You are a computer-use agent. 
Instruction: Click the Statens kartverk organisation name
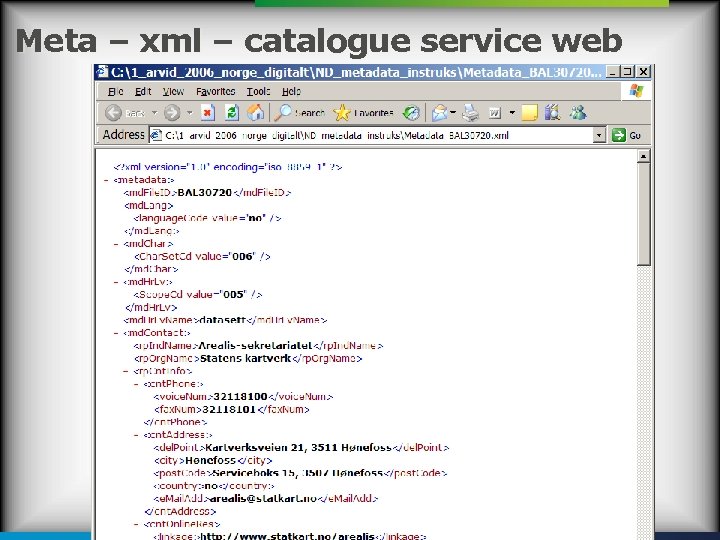pos(246,358)
